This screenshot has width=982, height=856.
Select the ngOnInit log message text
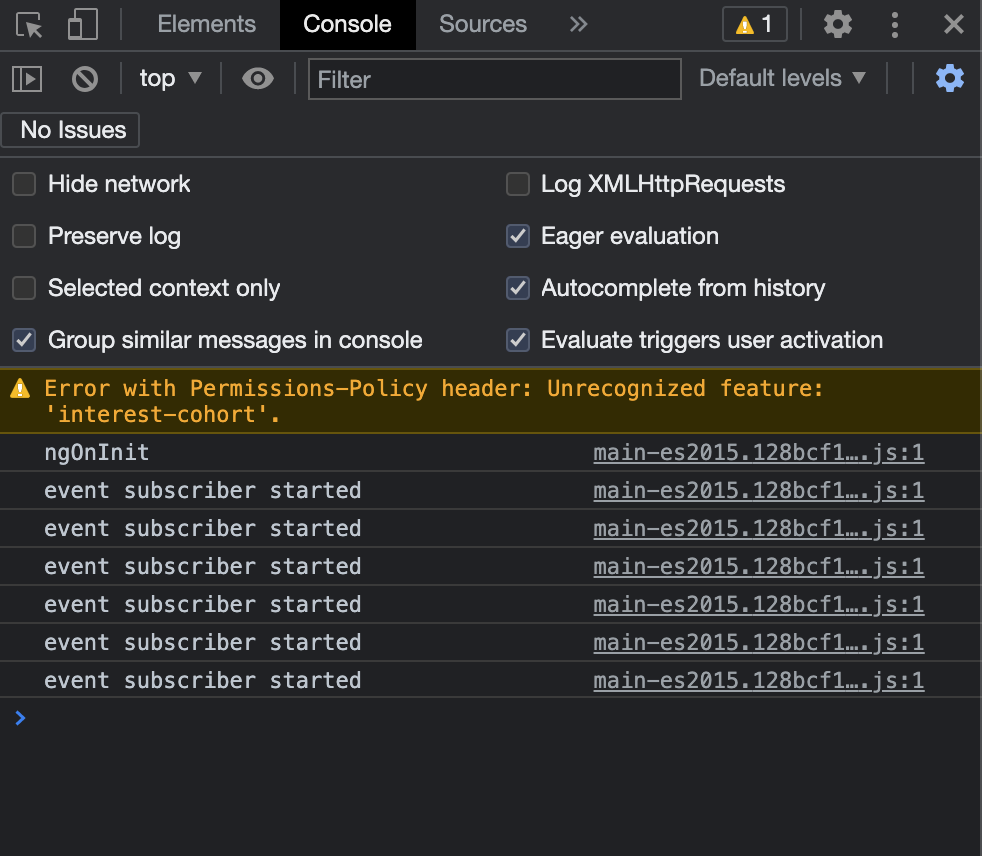(x=96, y=452)
